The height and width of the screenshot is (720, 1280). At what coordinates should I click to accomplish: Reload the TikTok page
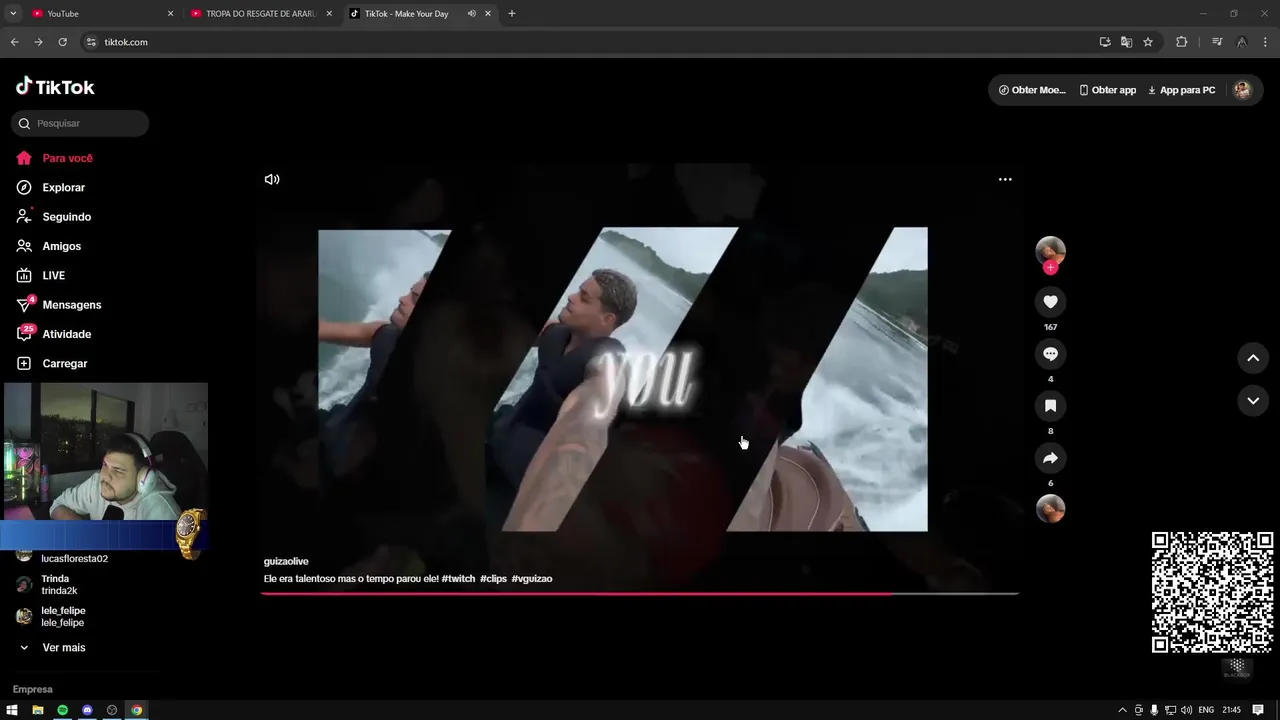[62, 42]
